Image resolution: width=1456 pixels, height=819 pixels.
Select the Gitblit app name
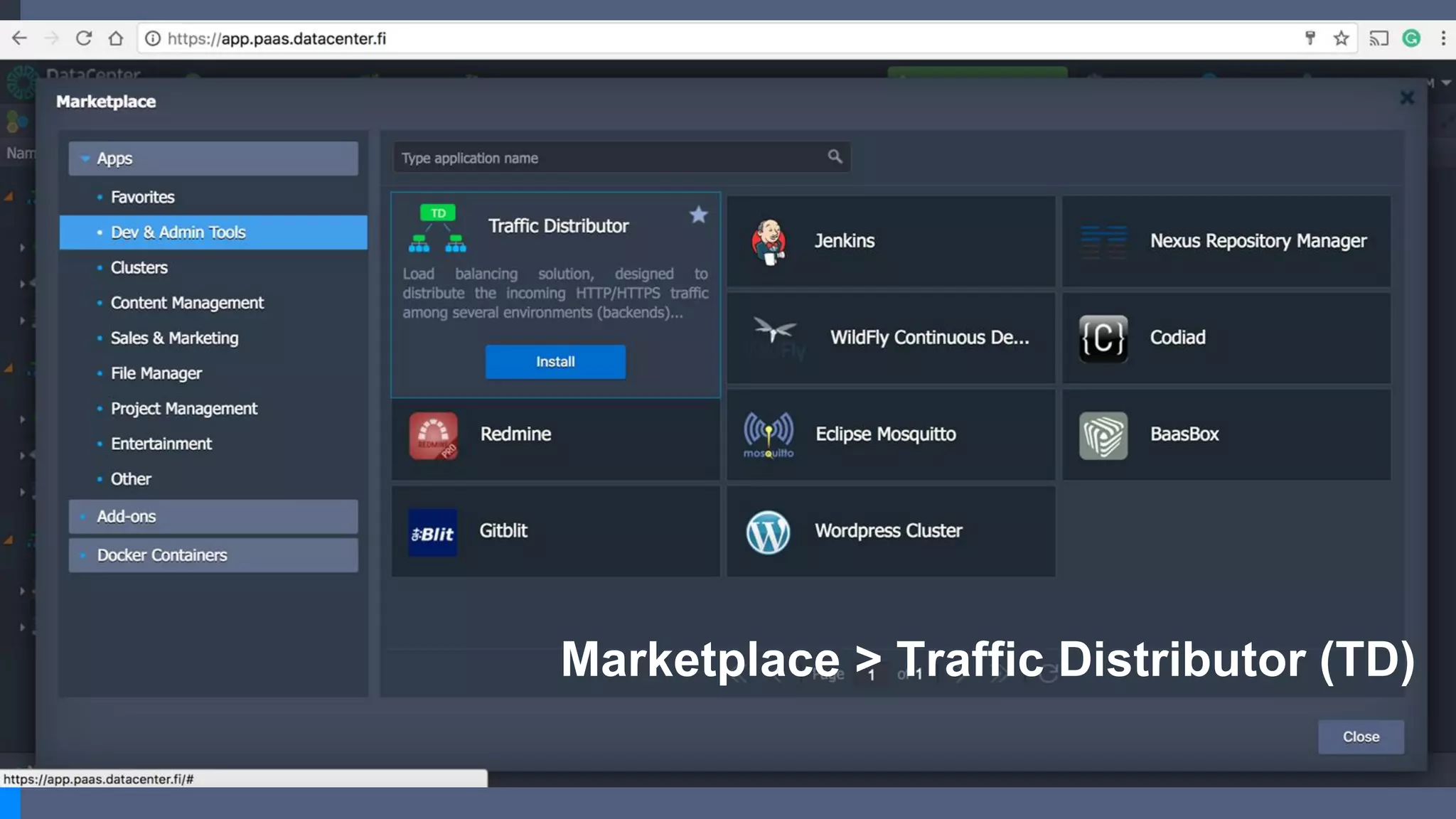(x=503, y=531)
